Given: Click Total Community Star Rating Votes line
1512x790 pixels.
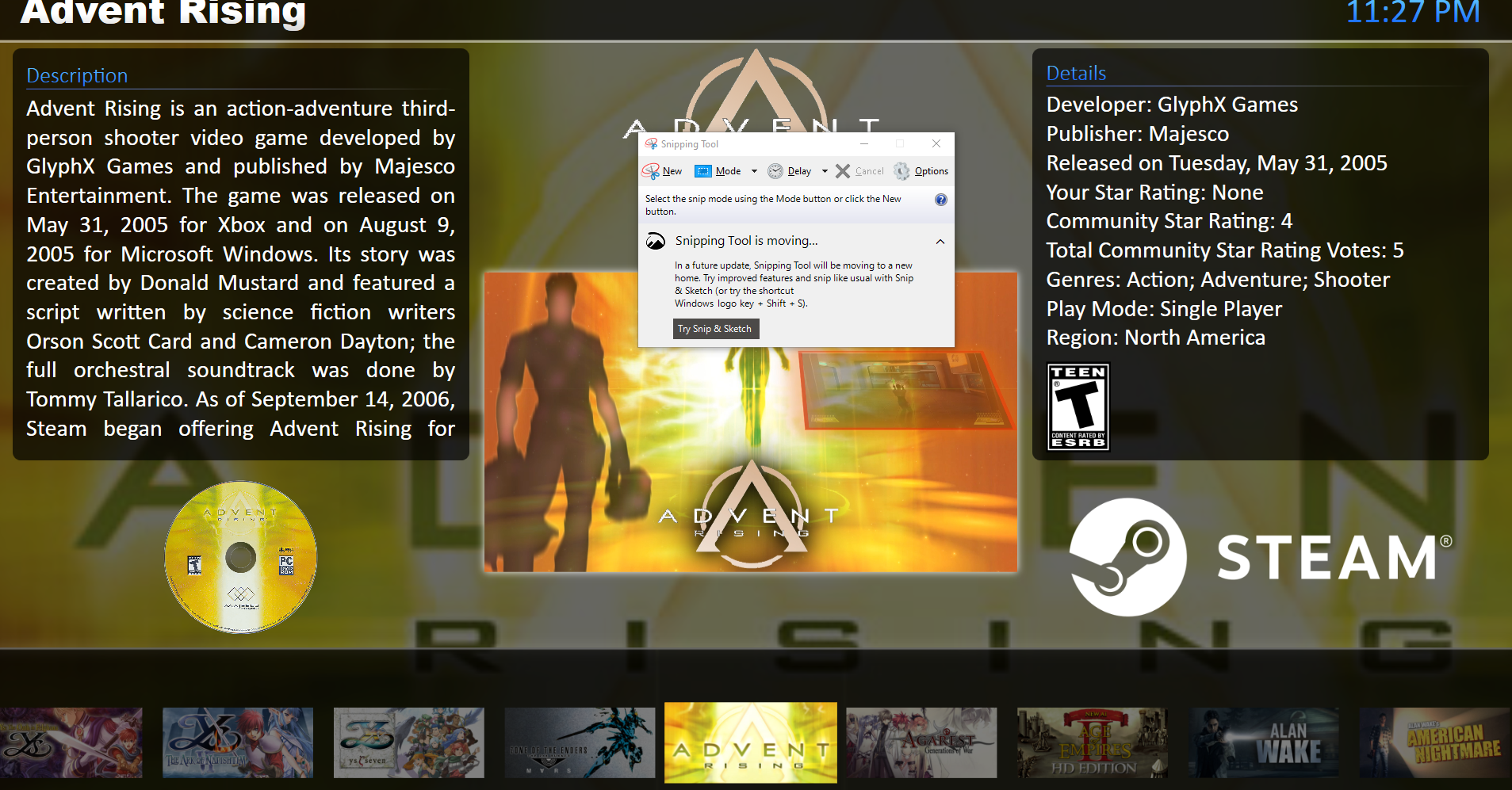Looking at the screenshot, I should (x=1224, y=250).
